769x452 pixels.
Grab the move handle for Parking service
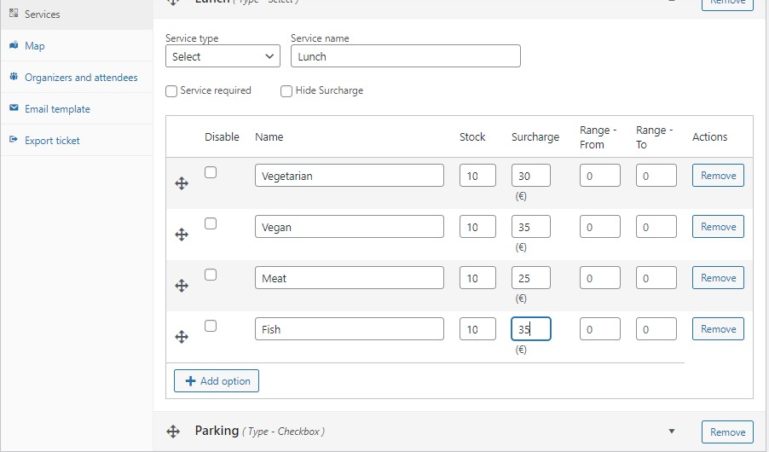point(173,431)
